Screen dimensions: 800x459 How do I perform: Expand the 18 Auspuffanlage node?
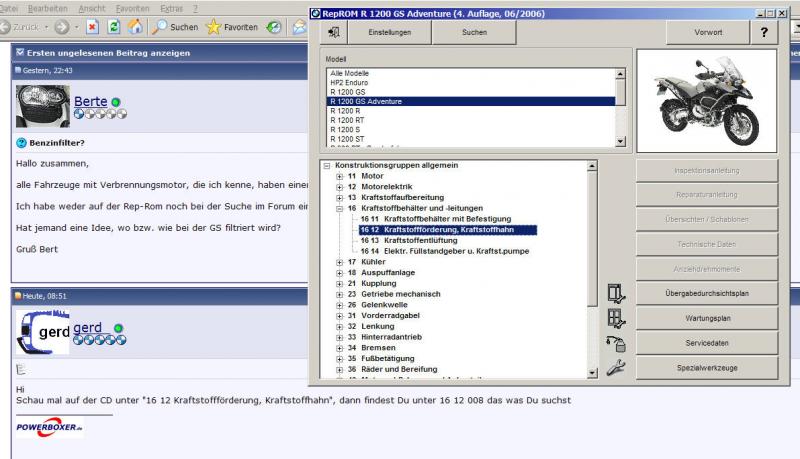click(340, 273)
